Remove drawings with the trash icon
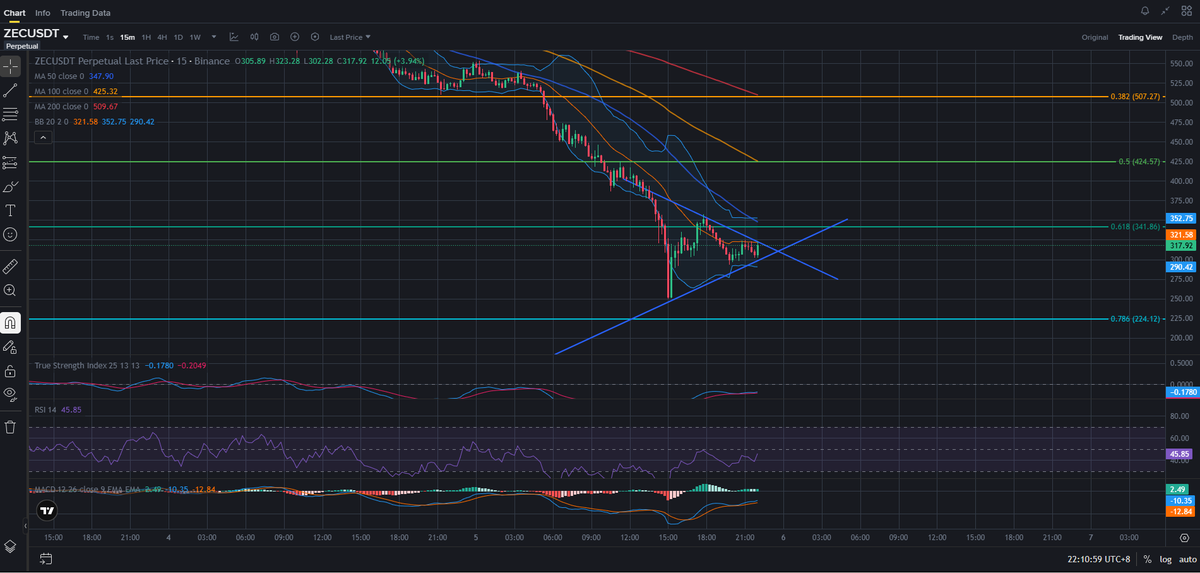The image size is (1200, 573). click(10, 427)
